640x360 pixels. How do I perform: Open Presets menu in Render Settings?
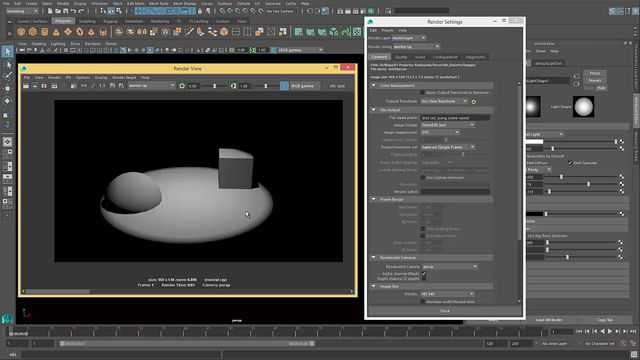(x=387, y=30)
